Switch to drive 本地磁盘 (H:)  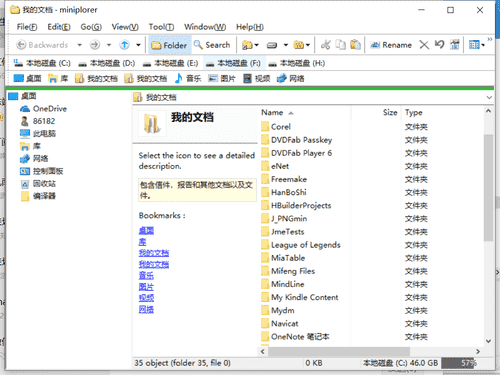tap(297, 63)
